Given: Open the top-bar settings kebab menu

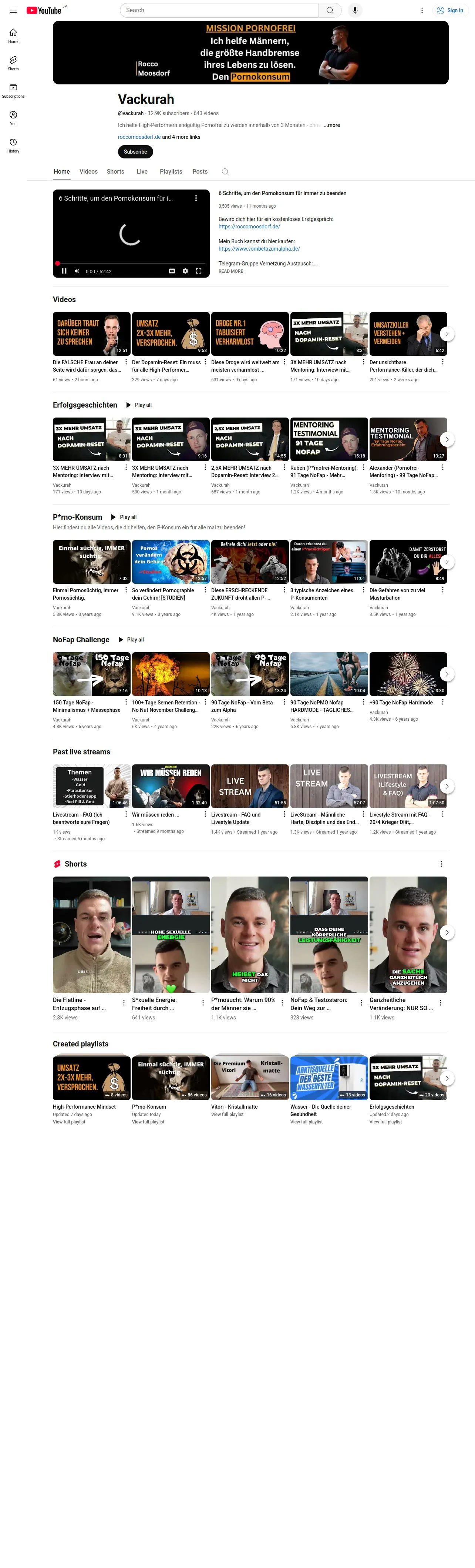Looking at the screenshot, I should coord(421,10).
